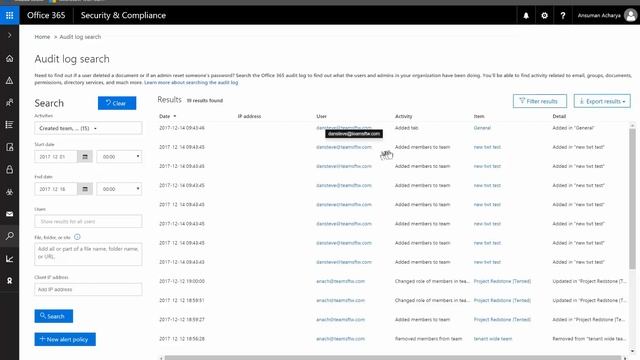Show info for File, folder, or site
640x360 pixels.
pos(77,237)
